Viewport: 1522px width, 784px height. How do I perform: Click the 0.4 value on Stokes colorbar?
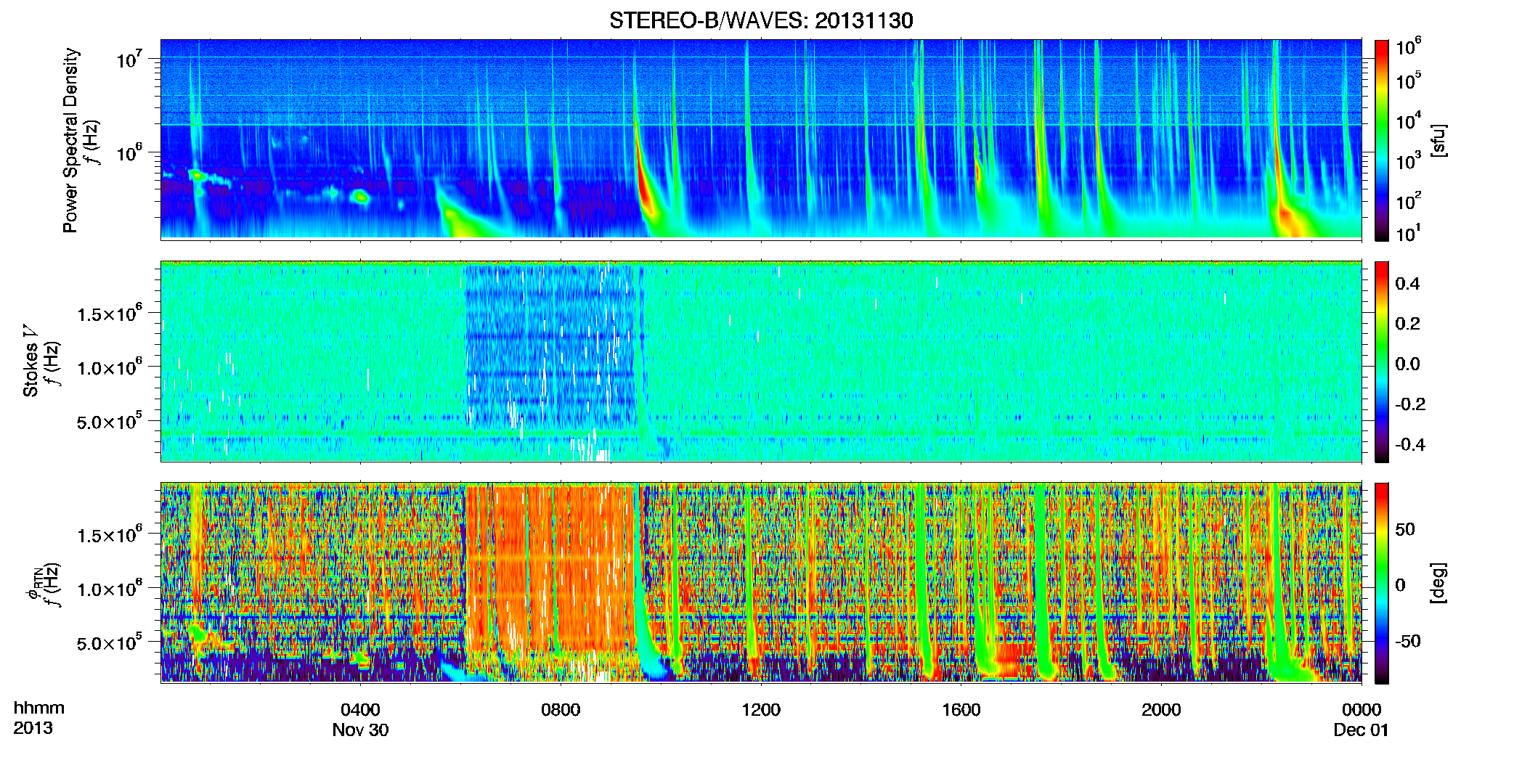pyautogui.click(x=1407, y=284)
